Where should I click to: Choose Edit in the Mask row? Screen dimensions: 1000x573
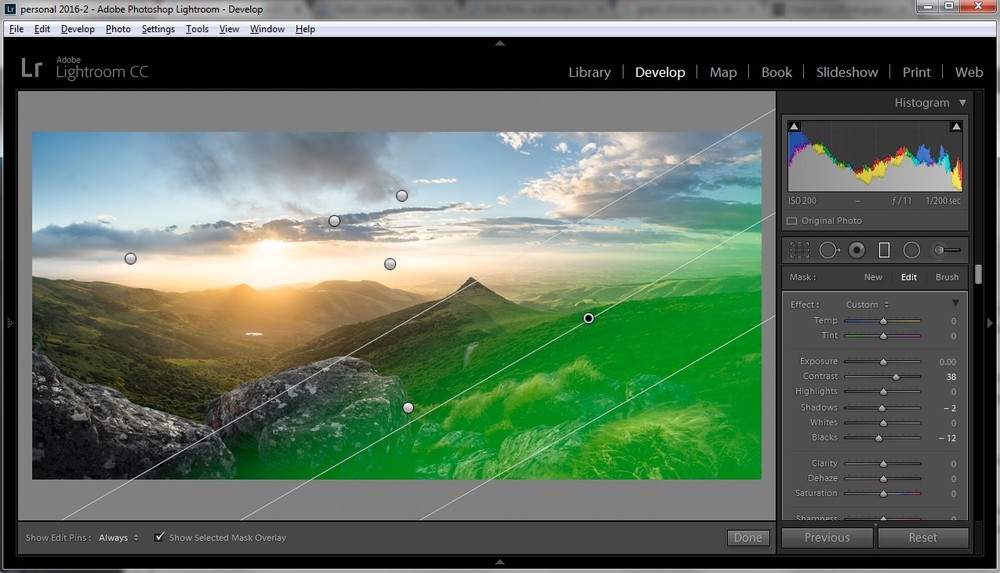coord(909,277)
